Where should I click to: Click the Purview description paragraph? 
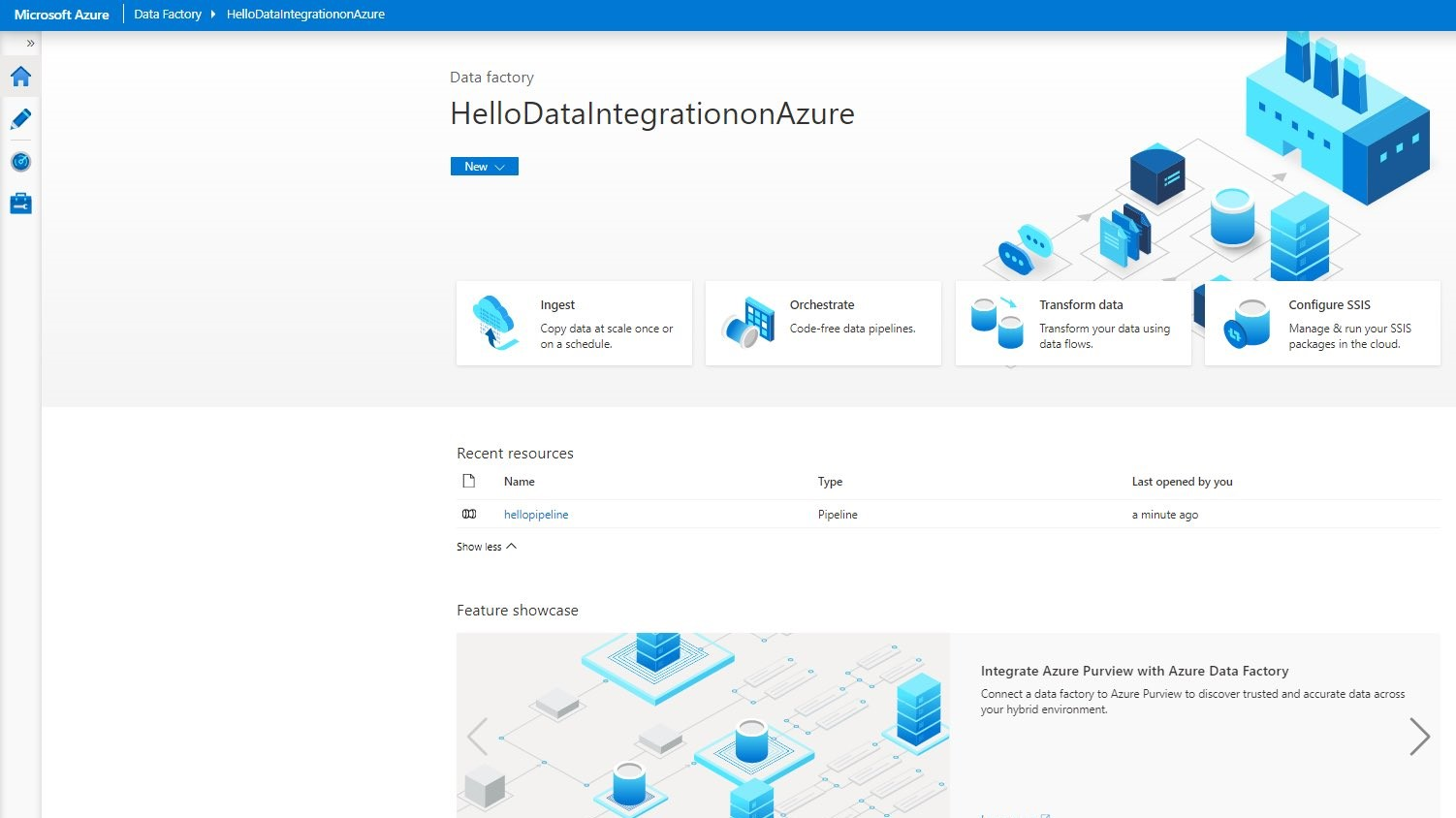pos(1192,702)
